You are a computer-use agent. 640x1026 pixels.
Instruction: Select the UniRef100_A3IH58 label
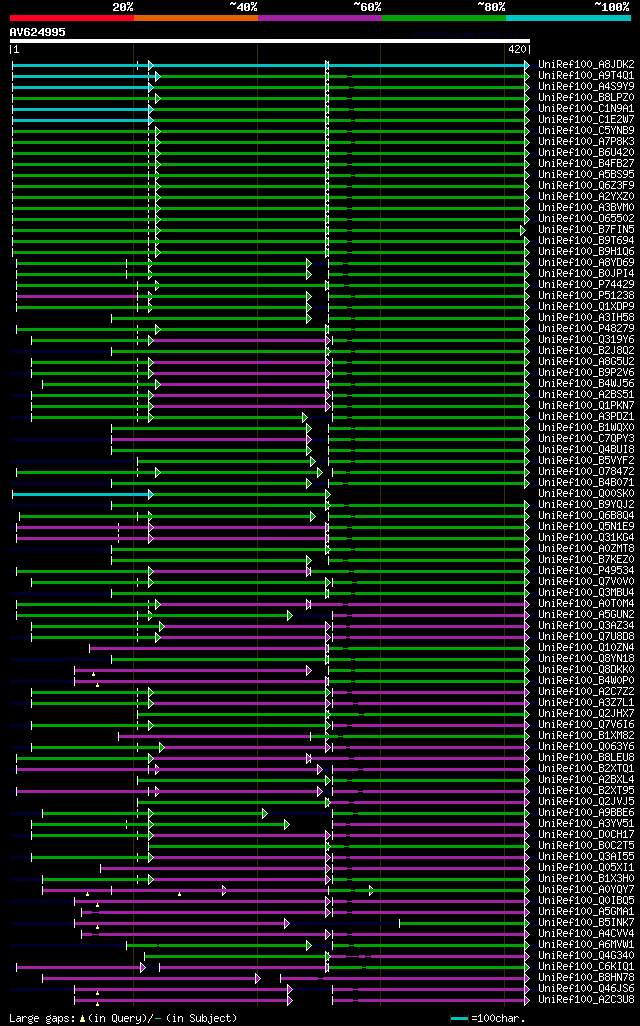point(586,317)
